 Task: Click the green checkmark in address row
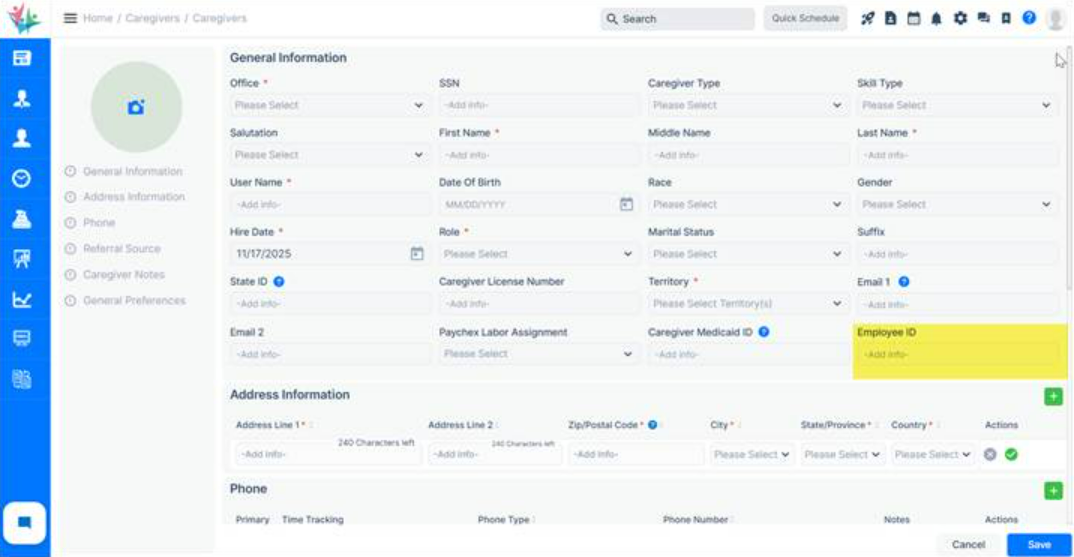(x=1011, y=454)
